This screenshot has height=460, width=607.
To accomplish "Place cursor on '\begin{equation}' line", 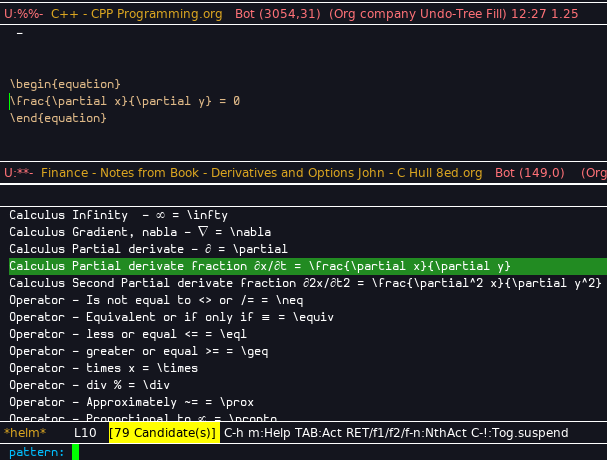I will 65,84.
